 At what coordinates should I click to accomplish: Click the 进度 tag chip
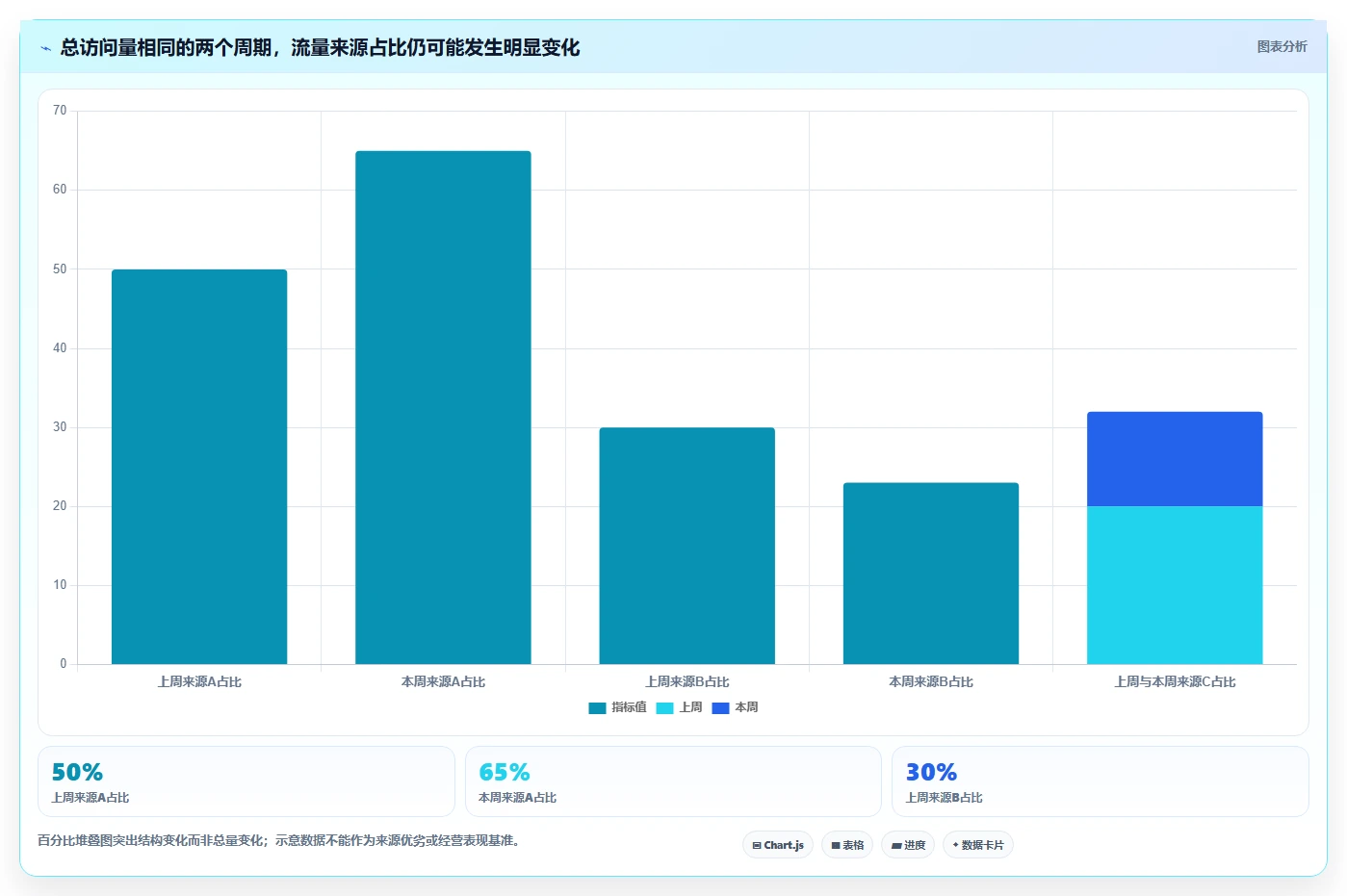click(908, 845)
